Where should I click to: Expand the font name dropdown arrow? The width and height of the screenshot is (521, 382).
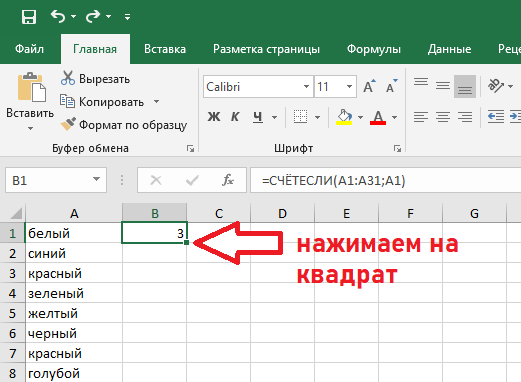tap(306, 87)
